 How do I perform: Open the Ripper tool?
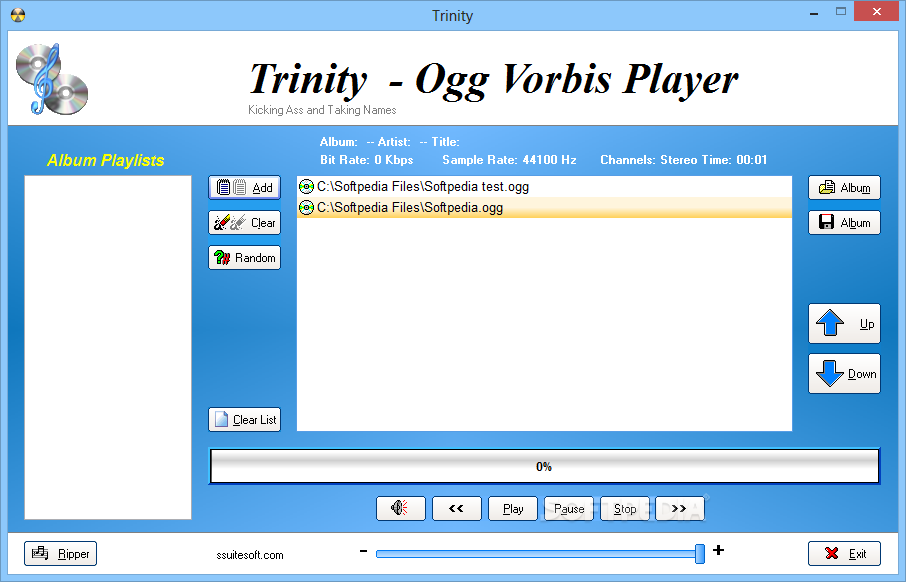point(60,554)
